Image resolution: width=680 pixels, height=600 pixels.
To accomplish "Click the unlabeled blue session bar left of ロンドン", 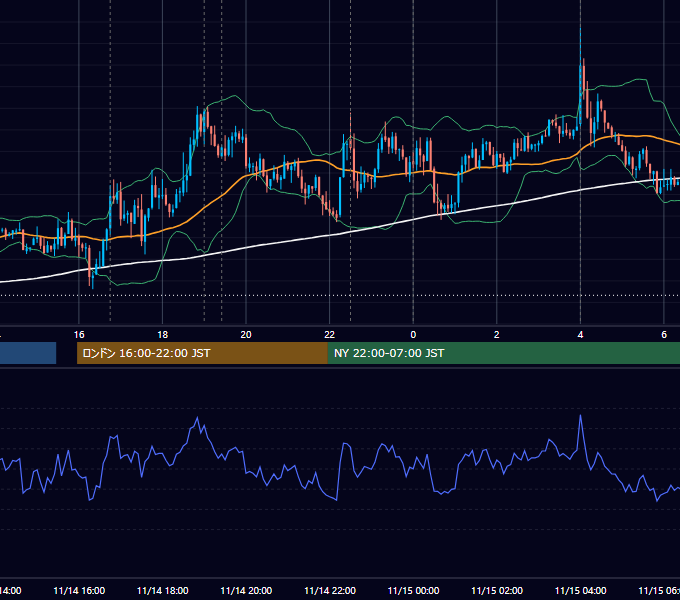I will [x=28, y=353].
